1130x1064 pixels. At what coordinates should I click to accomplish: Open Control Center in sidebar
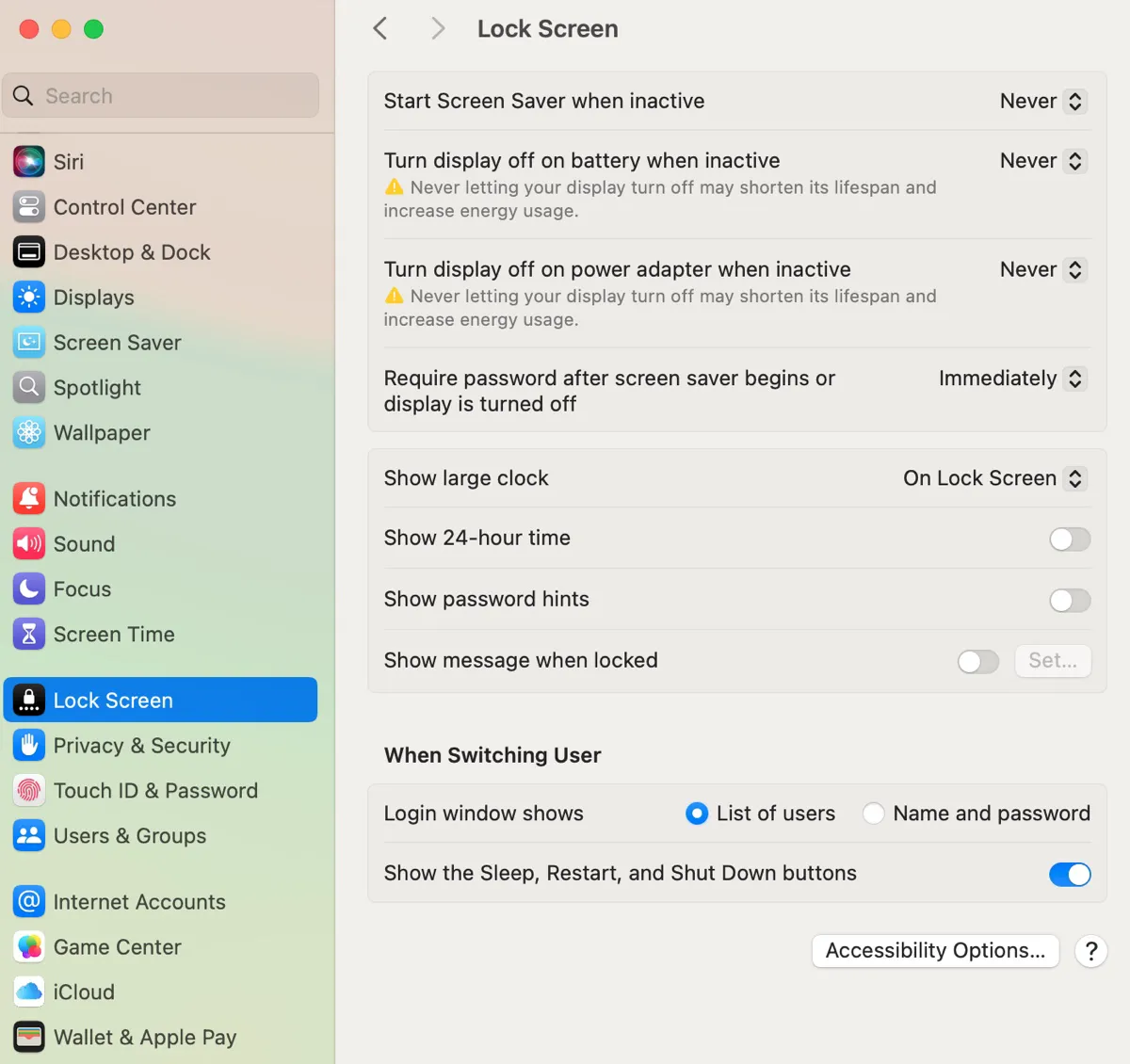pos(160,207)
